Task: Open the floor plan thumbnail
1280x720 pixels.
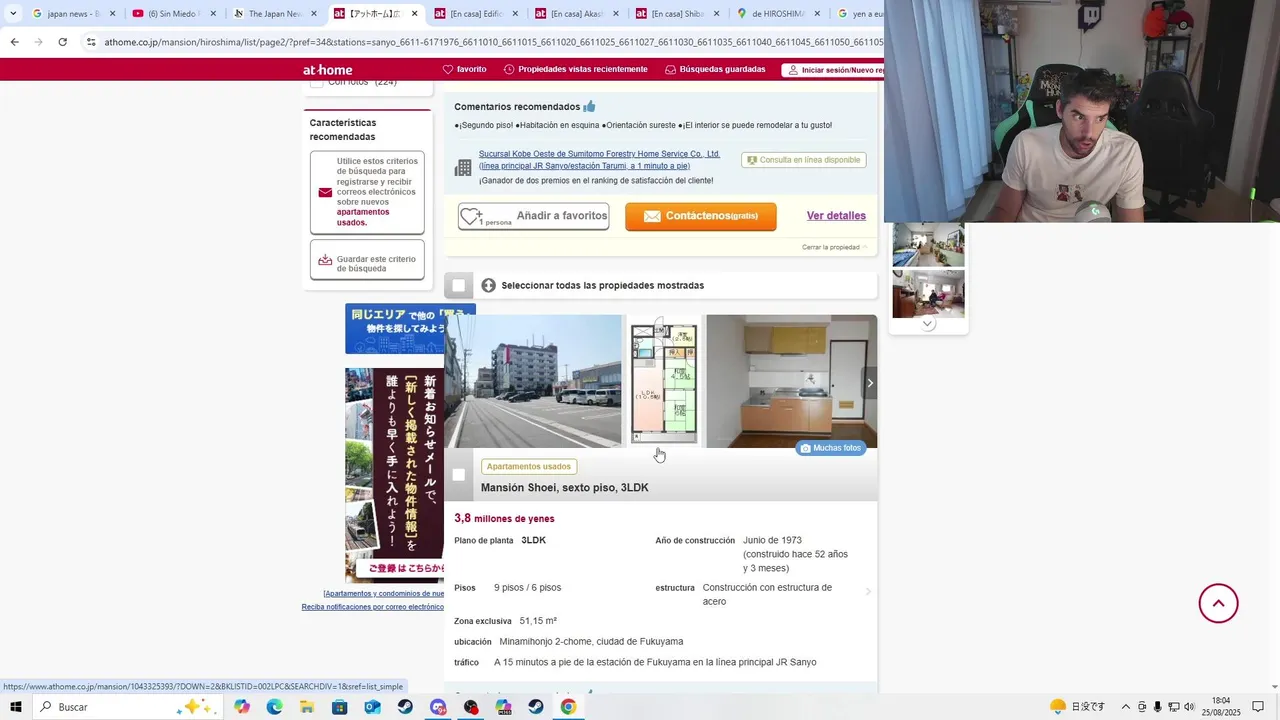Action: [x=664, y=381]
